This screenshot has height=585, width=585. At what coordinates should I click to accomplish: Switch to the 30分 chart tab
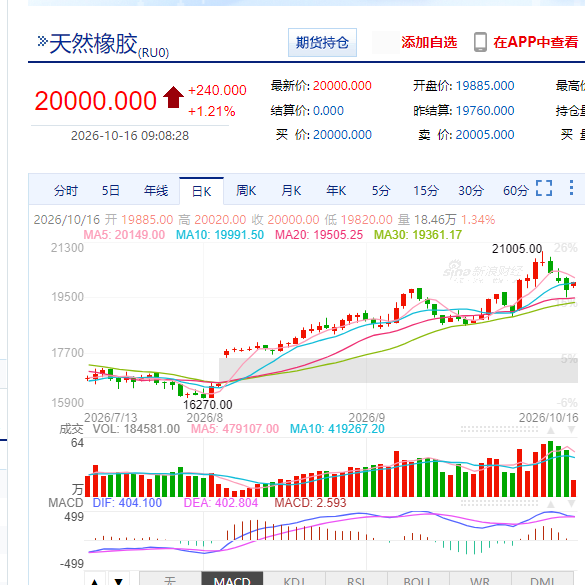pyautogui.click(x=471, y=191)
